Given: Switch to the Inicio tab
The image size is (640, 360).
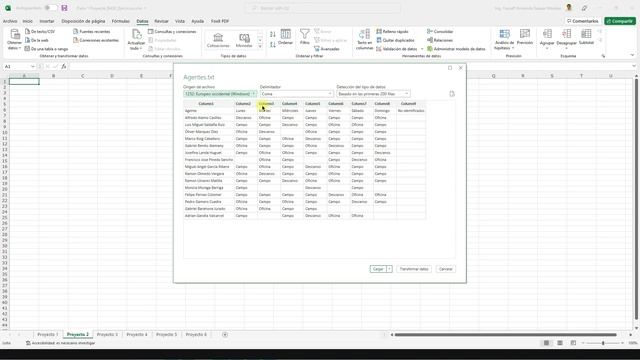Looking at the screenshot, I should pyautogui.click(x=28, y=21).
